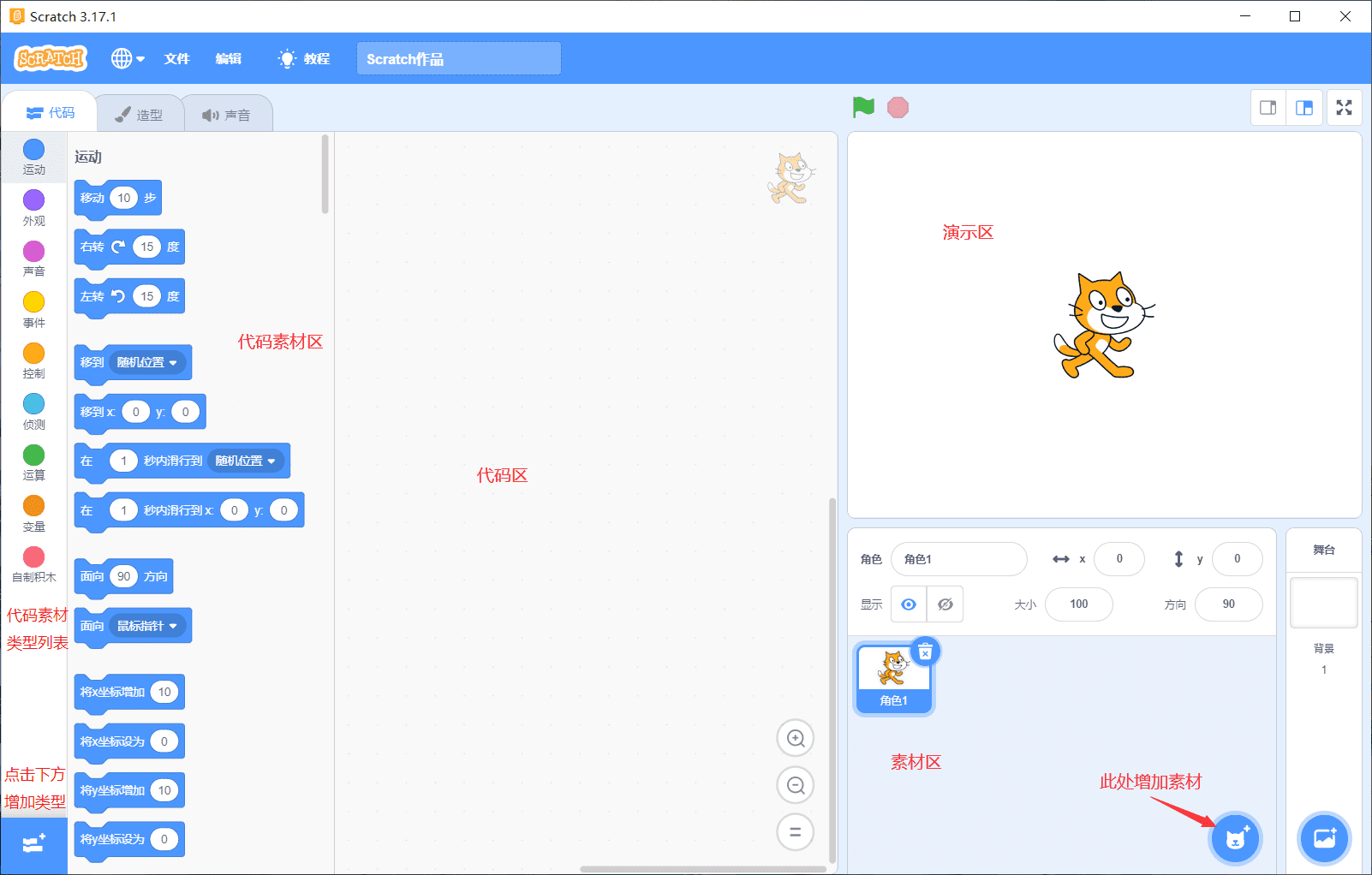Click the 15 value in 左转 block

point(147,296)
